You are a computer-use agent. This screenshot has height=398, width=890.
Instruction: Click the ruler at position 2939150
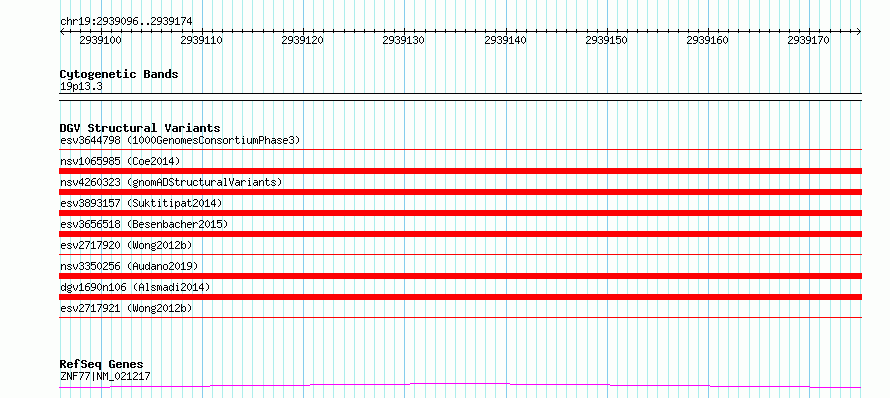tap(607, 40)
